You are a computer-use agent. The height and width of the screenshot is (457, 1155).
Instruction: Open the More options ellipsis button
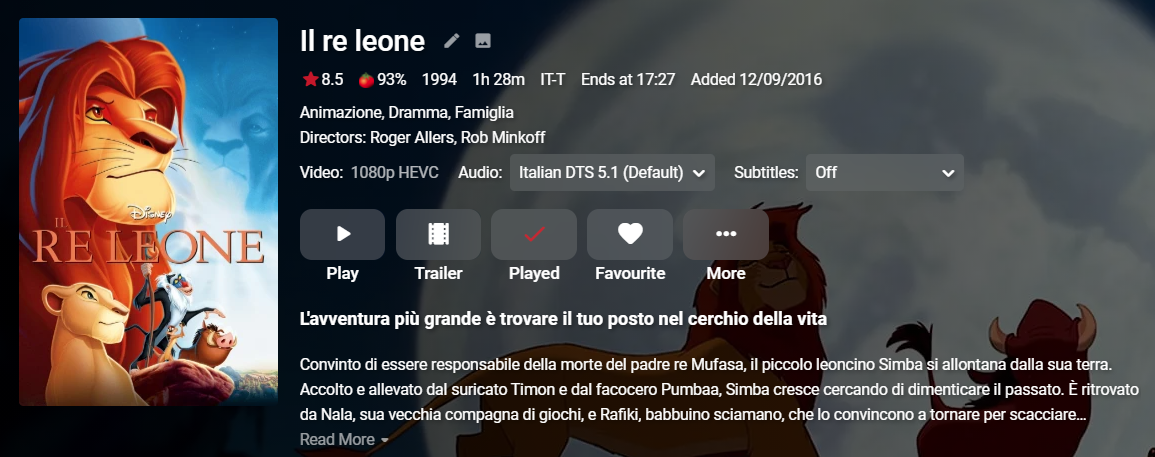(725, 234)
